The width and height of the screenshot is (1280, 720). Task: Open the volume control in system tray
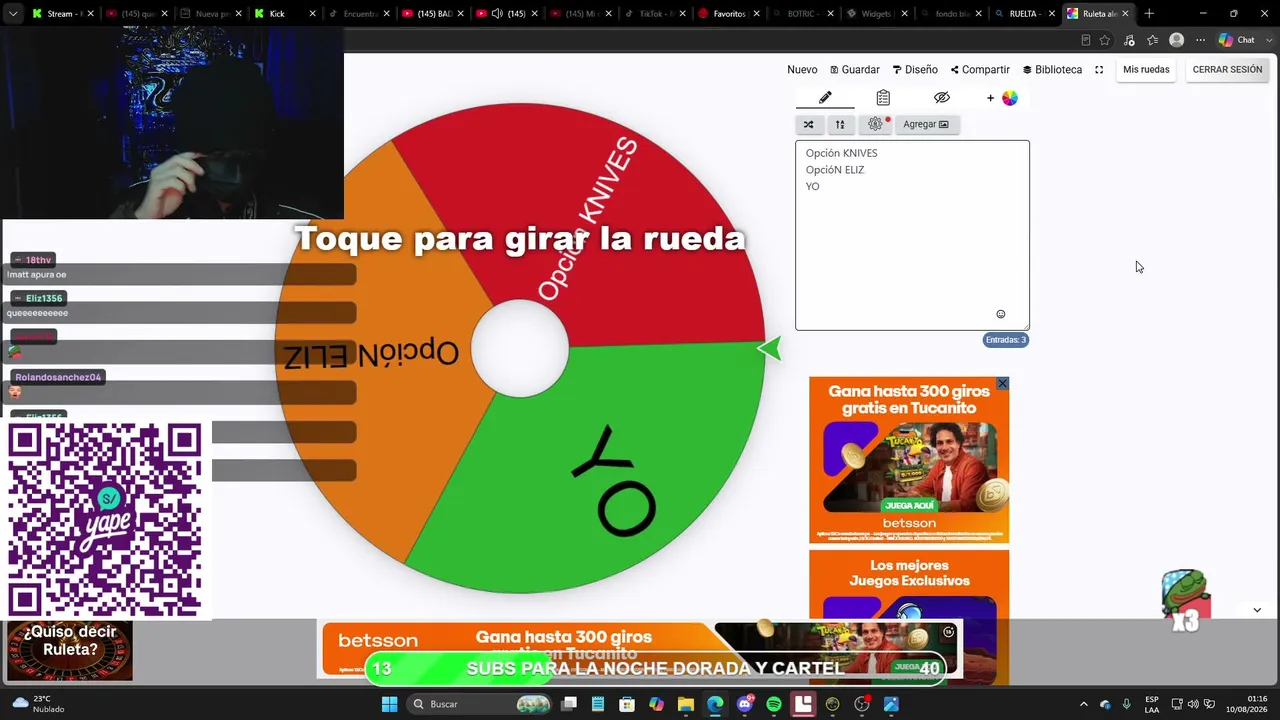click(x=1193, y=704)
